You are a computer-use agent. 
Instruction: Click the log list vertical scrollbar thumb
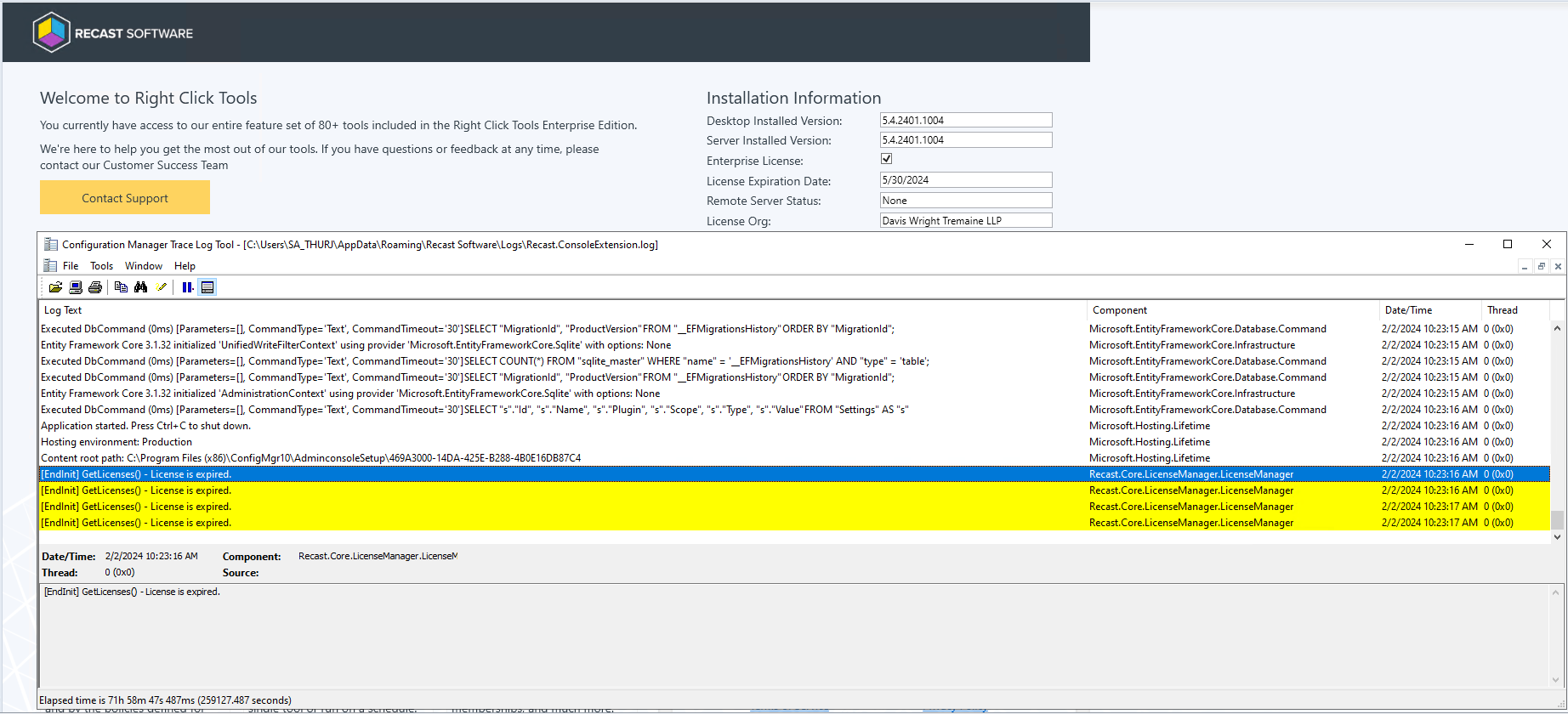pyautogui.click(x=1557, y=519)
